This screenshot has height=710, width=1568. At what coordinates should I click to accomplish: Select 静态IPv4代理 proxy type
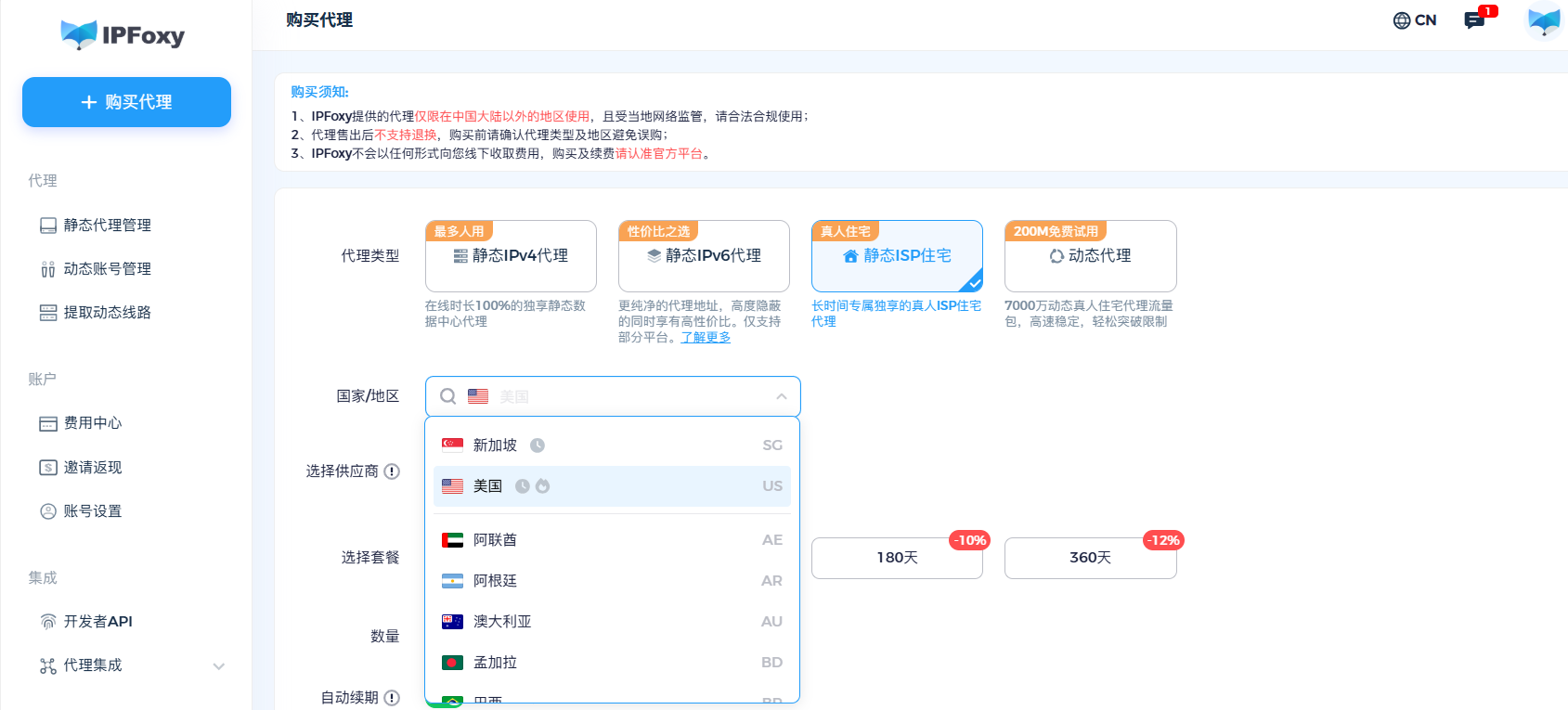[511, 256]
